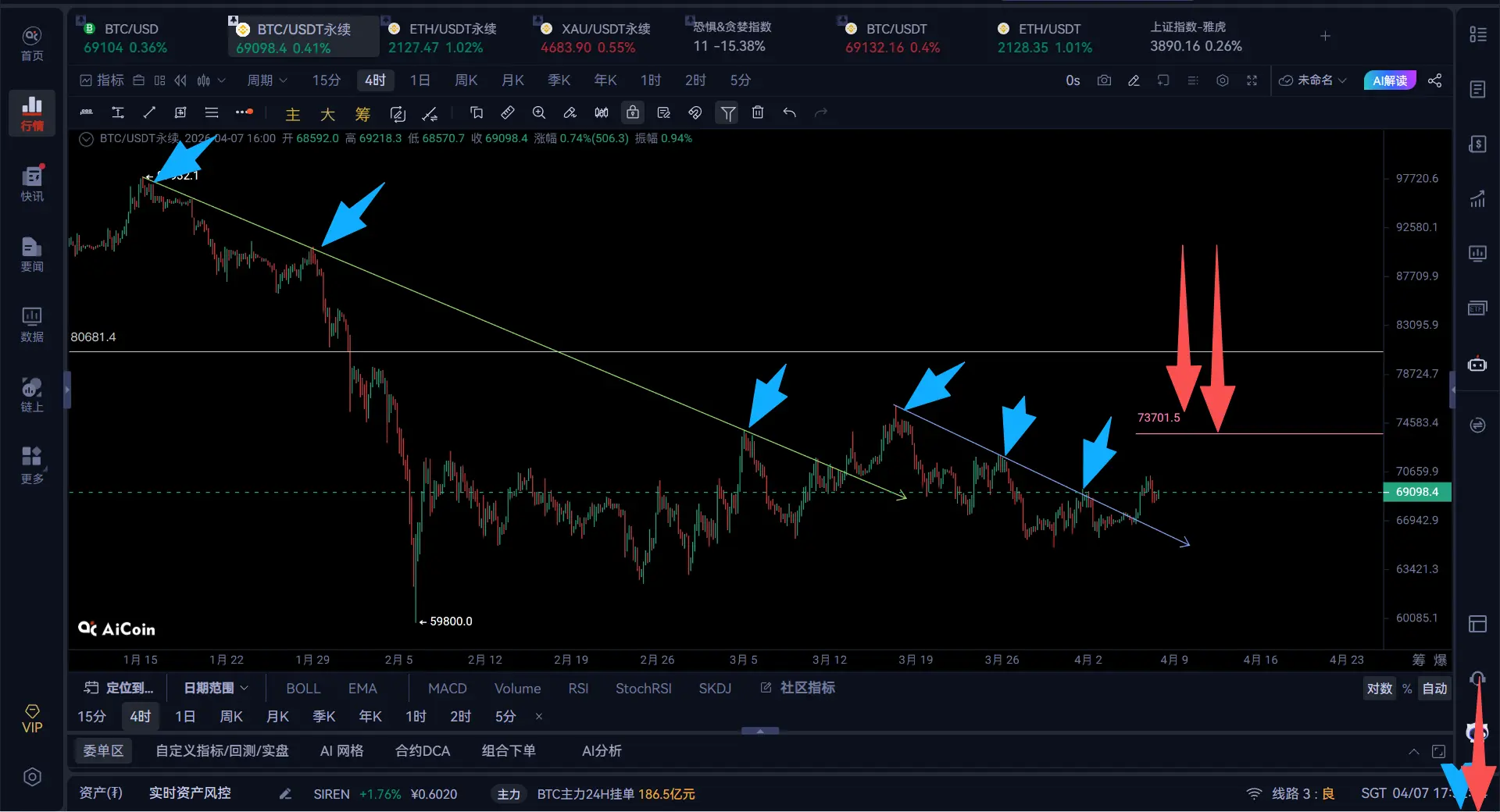Viewport: 1500px width, 812px height.
Task: Open the VIP membership page
Action: click(32, 719)
